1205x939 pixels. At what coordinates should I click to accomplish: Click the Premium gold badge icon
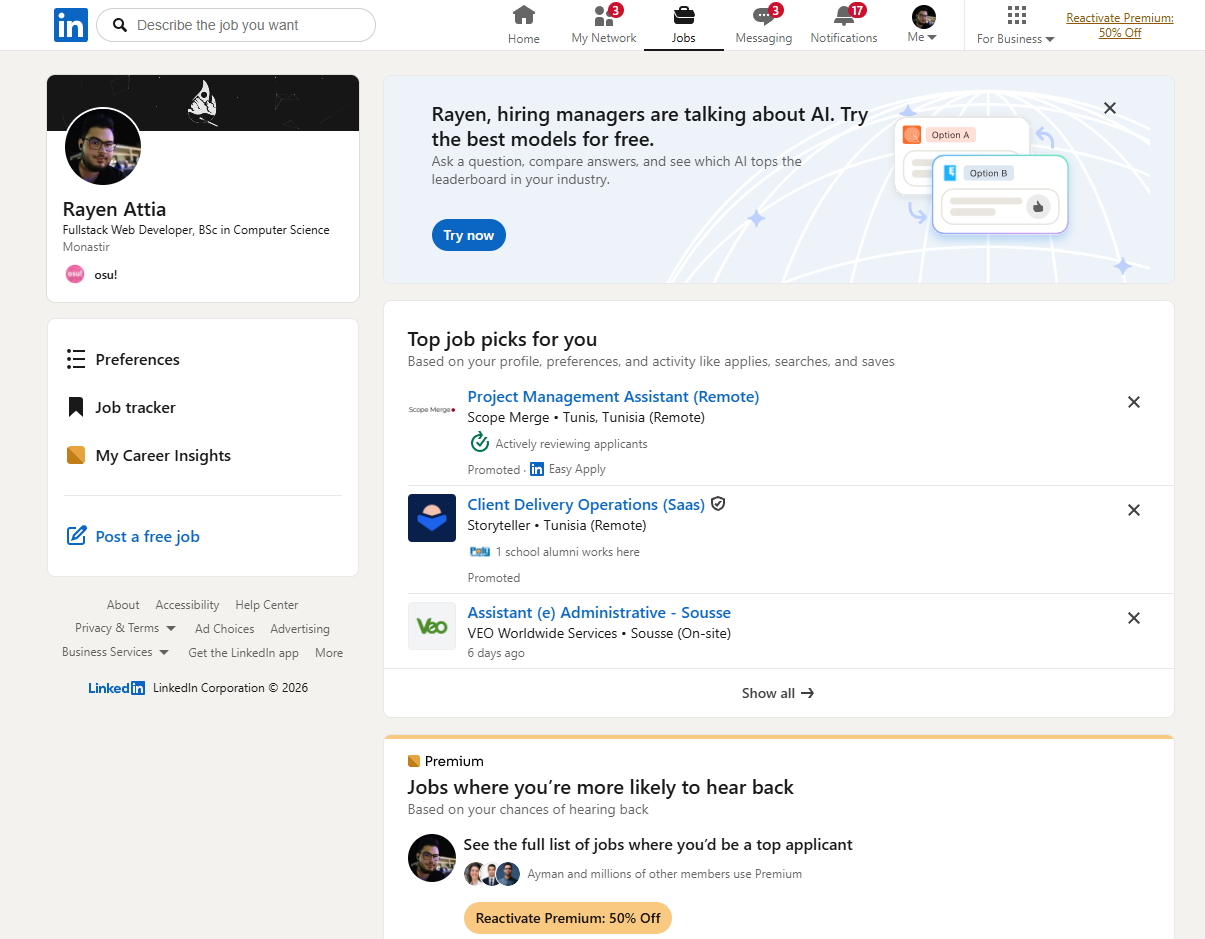coord(414,761)
